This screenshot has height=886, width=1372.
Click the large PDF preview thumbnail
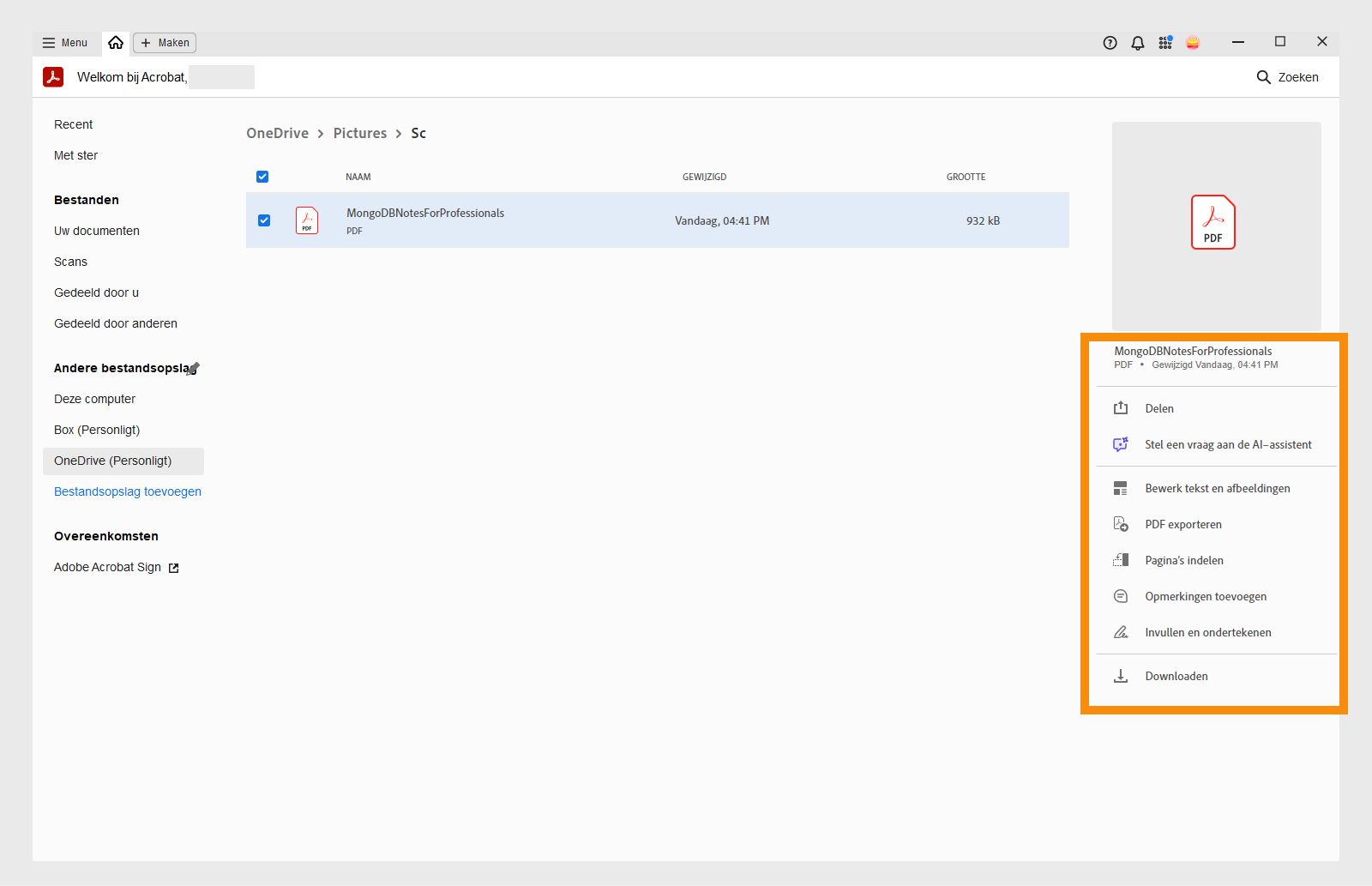tap(1213, 223)
